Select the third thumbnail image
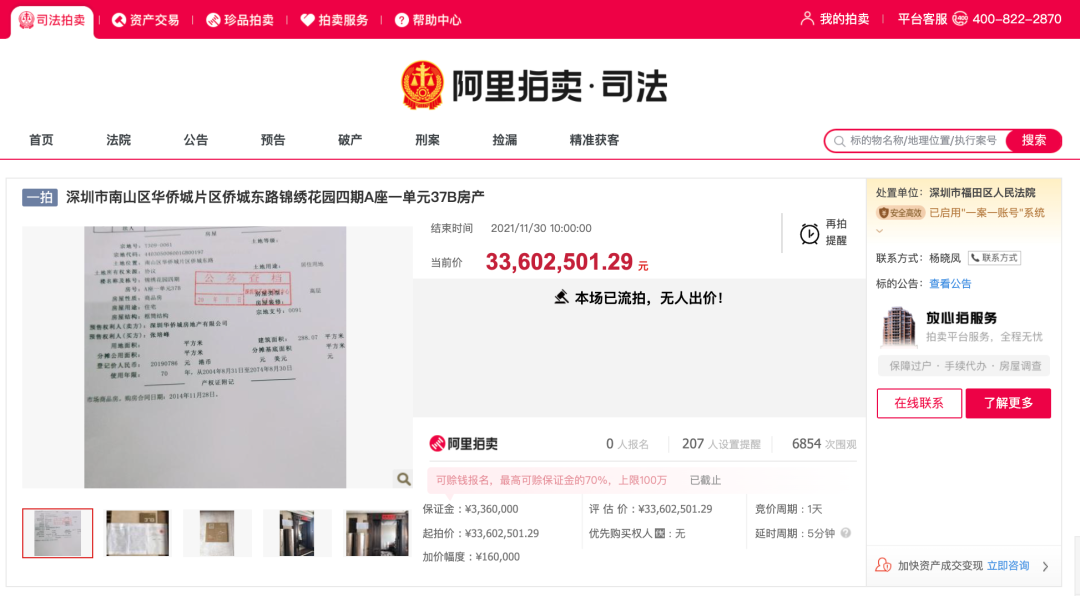 point(217,533)
